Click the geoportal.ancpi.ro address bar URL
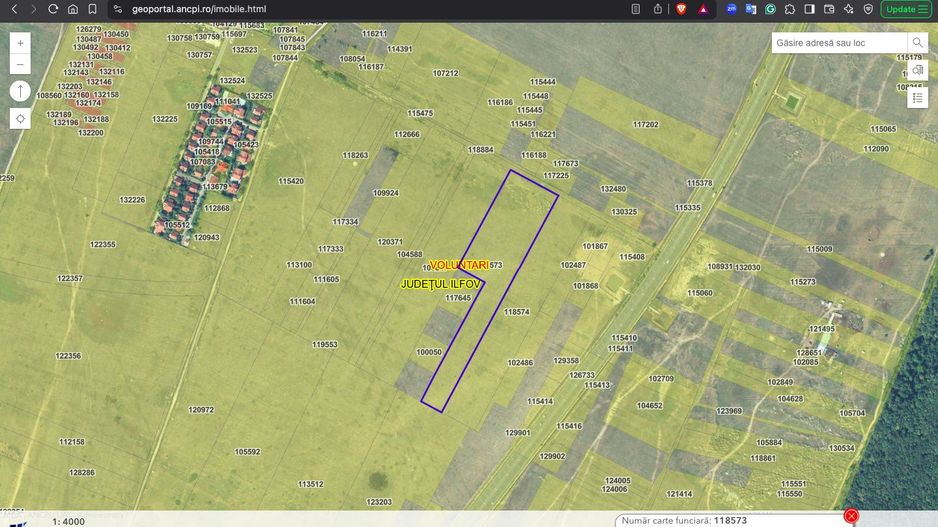Image resolution: width=938 pixels, height=527 pixels. [199, 9]
